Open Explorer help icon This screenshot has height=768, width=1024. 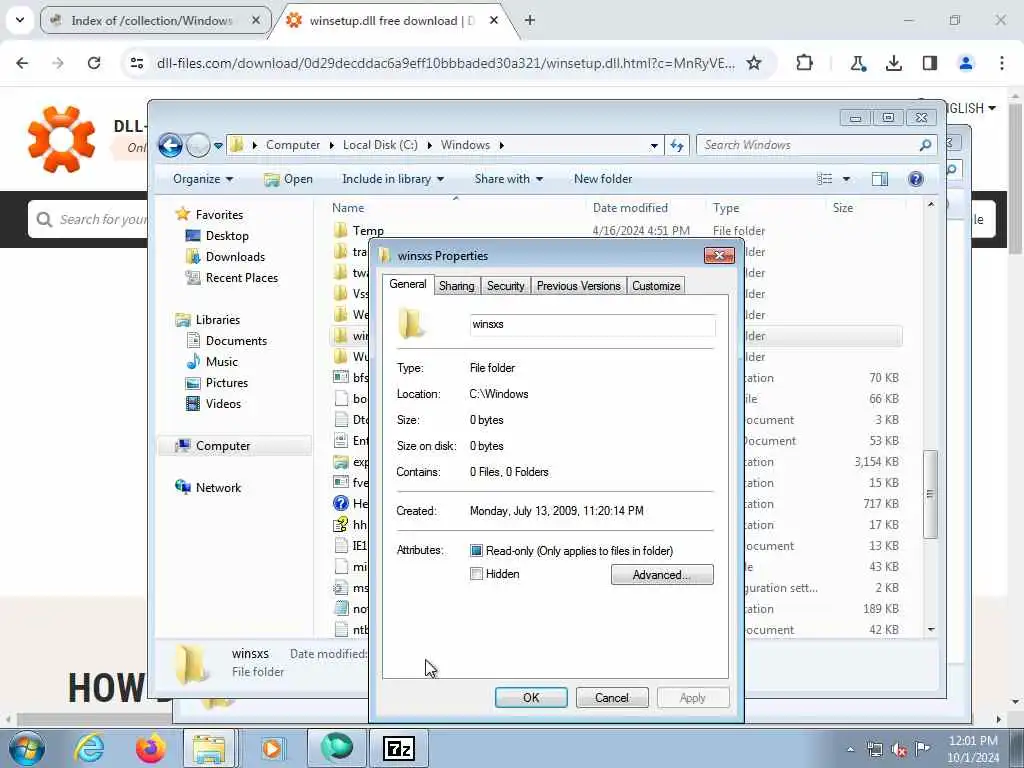point(916,179)
